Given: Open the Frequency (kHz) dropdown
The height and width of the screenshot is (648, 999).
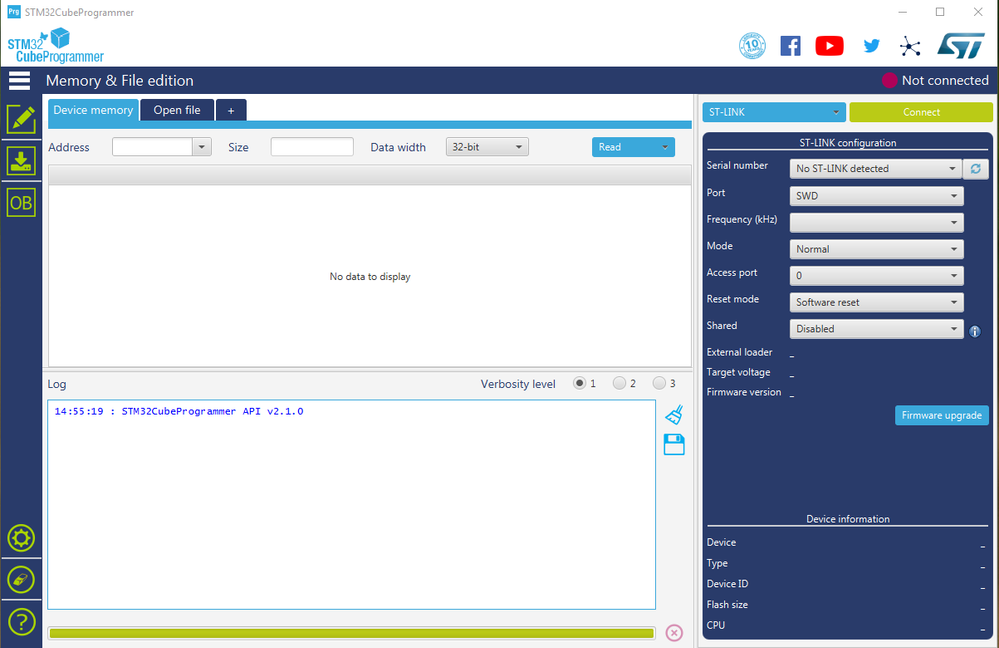Looking at the screenshot, I should pos(876,222).
